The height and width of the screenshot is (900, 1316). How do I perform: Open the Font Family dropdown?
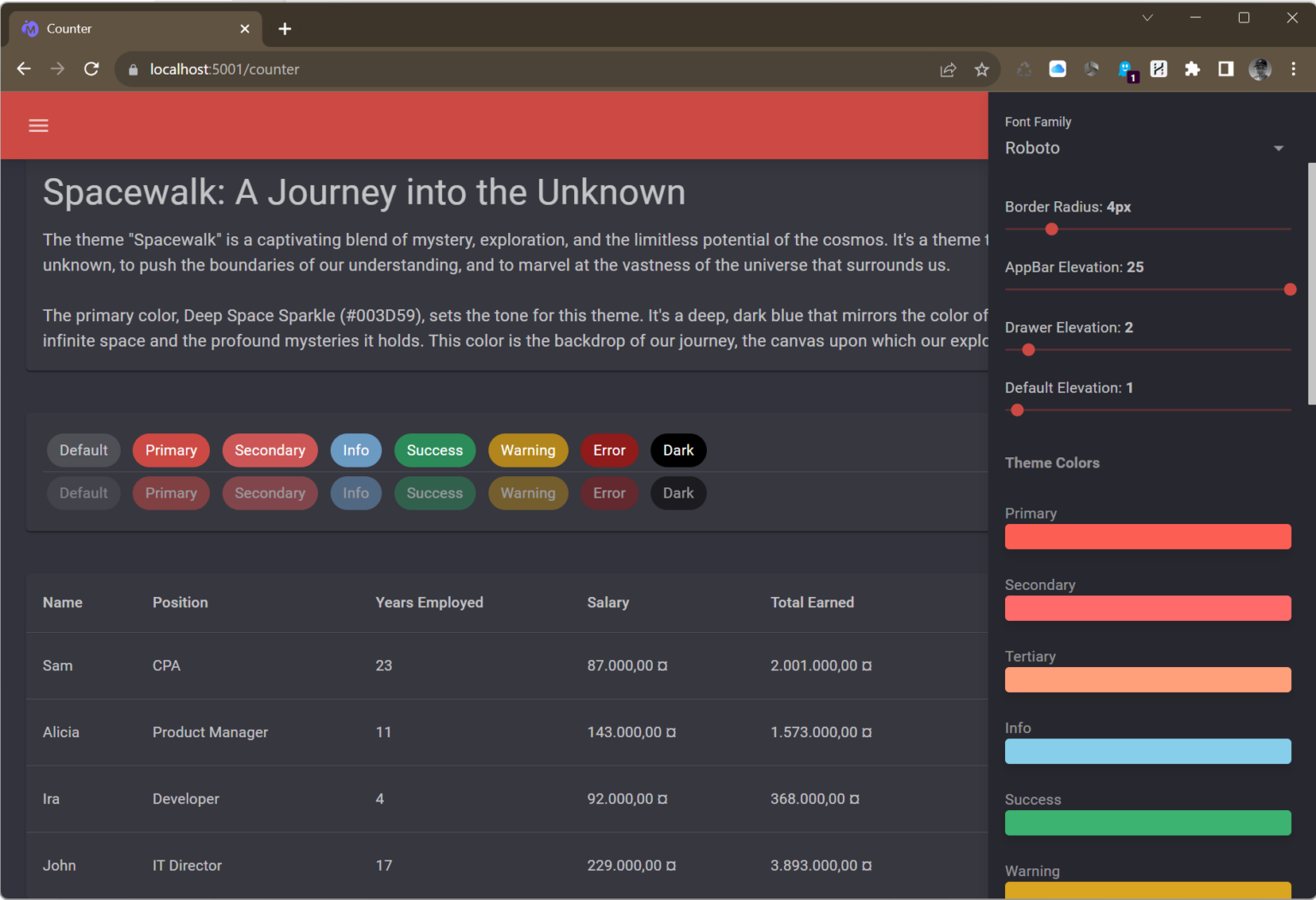click(1148, 147)
